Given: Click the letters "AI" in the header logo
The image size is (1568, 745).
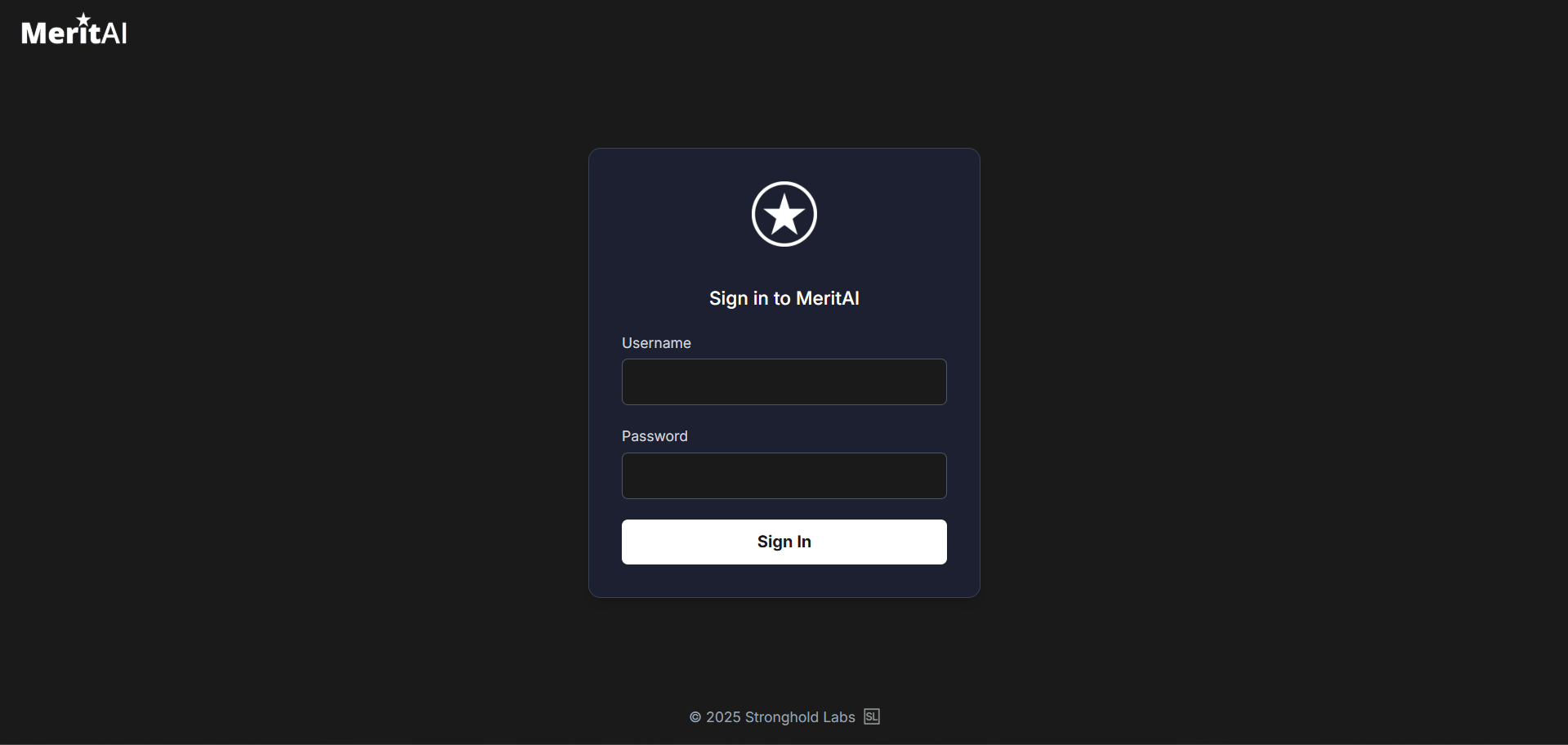Looking at the screenshot, I should coord(114,33).
